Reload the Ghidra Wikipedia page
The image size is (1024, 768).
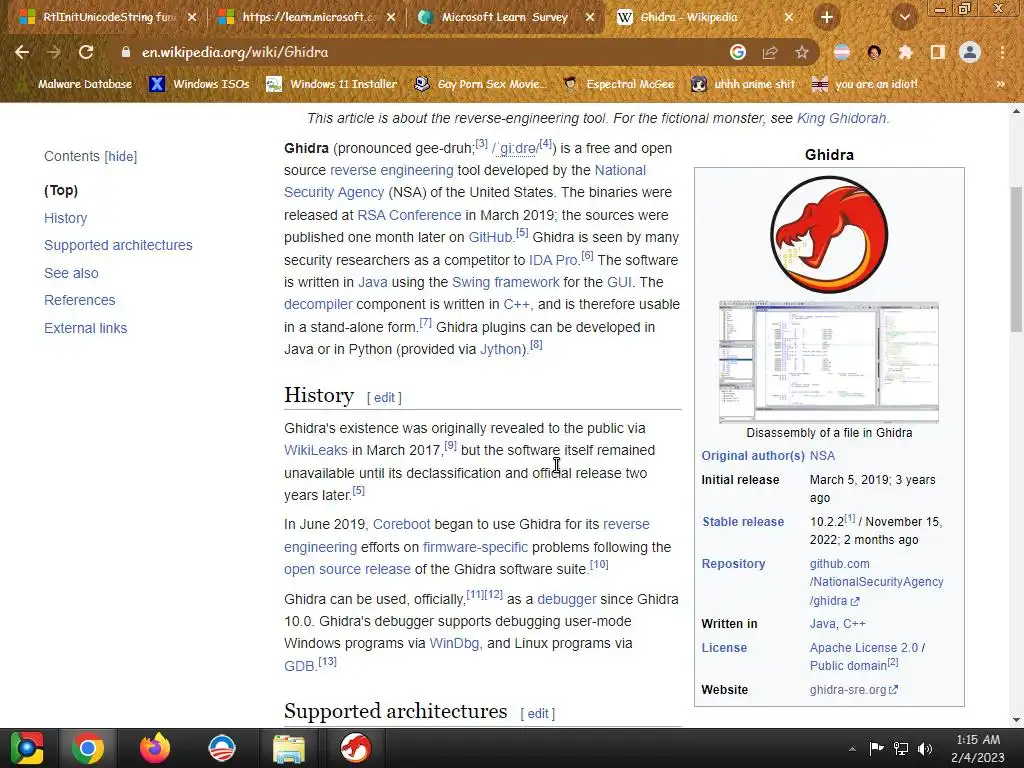click(86, 52)
